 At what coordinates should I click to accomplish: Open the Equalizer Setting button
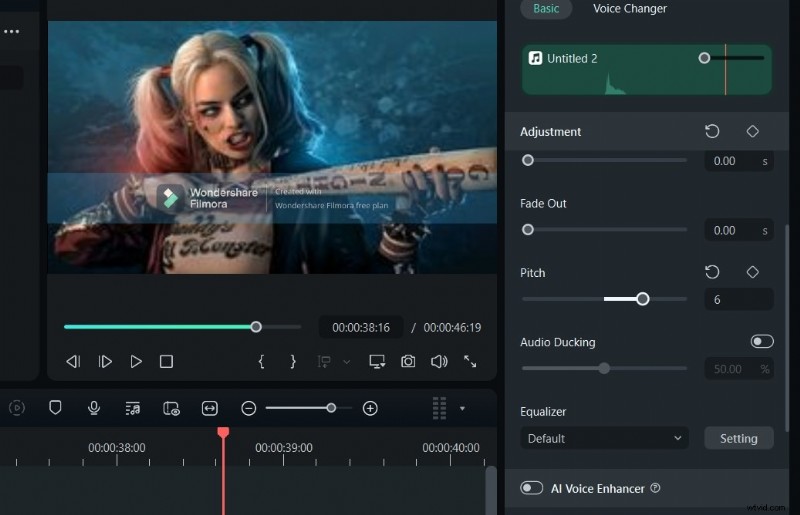click(738, 438)
